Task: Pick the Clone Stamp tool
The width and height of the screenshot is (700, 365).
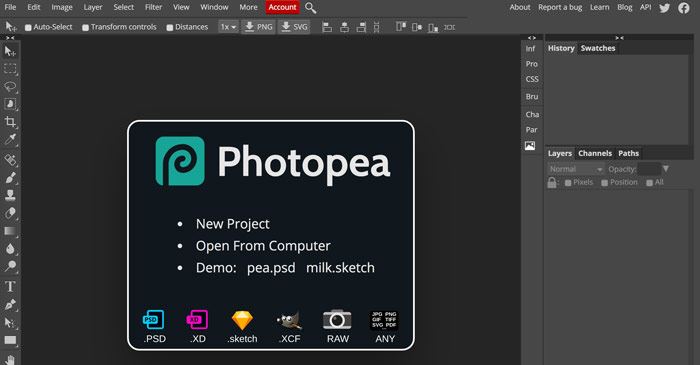Action: pyautogui.click(x=10, y=195)
